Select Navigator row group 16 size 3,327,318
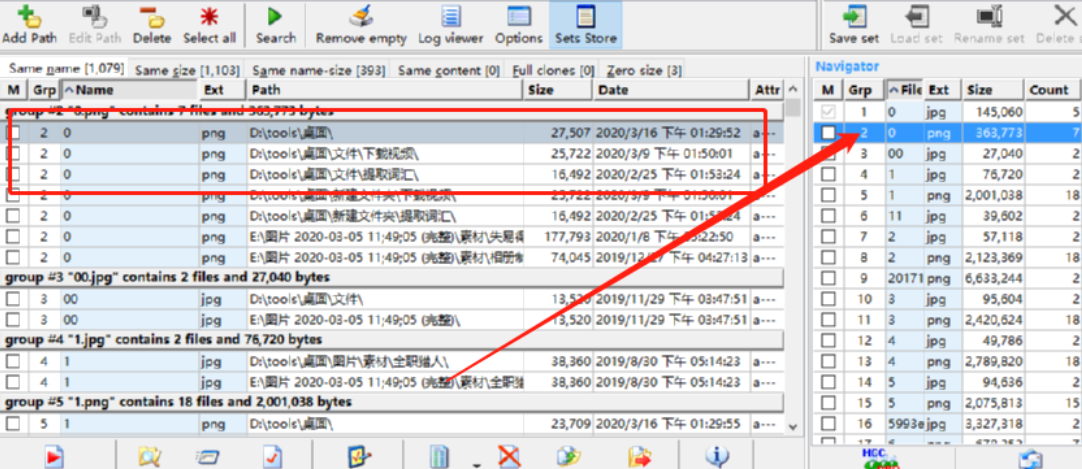This screenshot has width=1082, height=469. 947,423
